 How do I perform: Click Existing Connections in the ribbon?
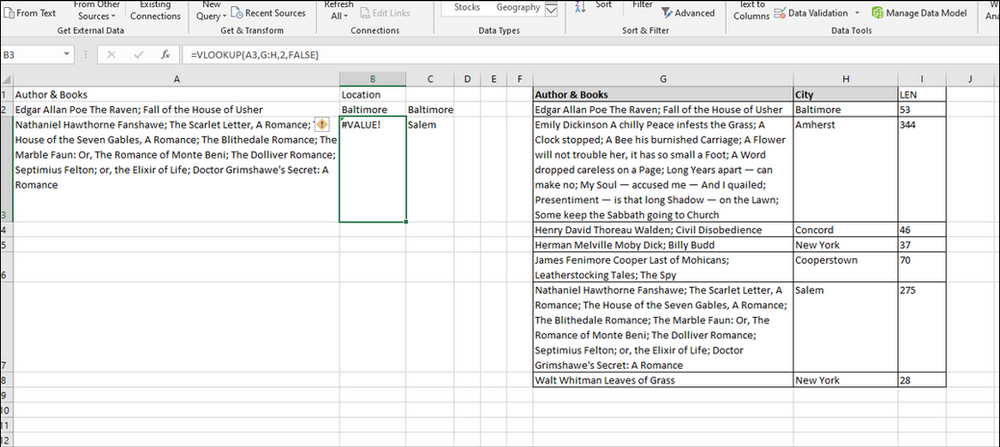(155, 11)
